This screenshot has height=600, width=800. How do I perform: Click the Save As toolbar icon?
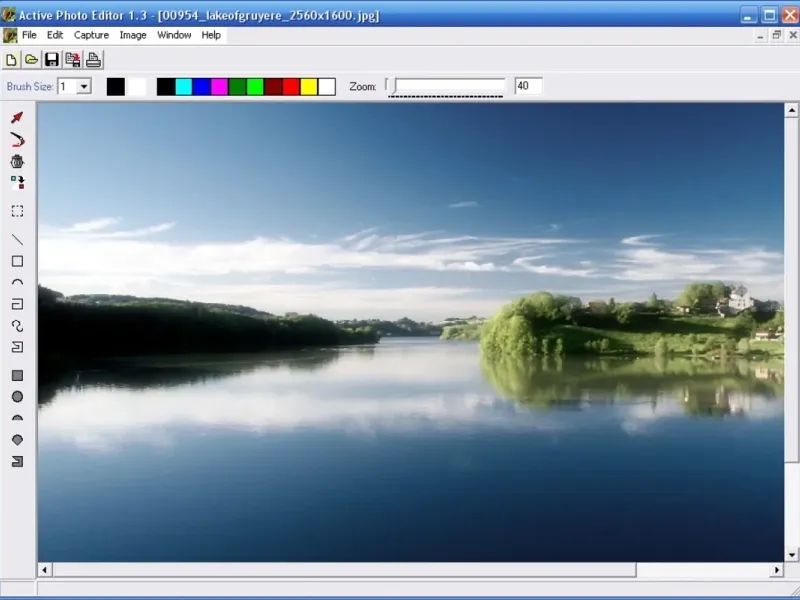click(x=72, y=60)
